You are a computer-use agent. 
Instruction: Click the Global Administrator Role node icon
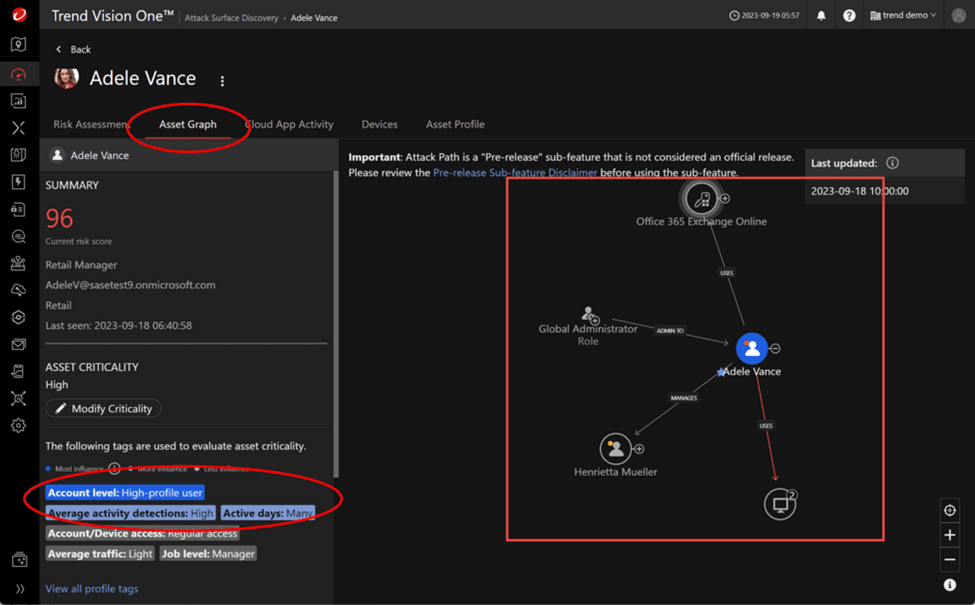pyautogui.click(x=589, y=315)
